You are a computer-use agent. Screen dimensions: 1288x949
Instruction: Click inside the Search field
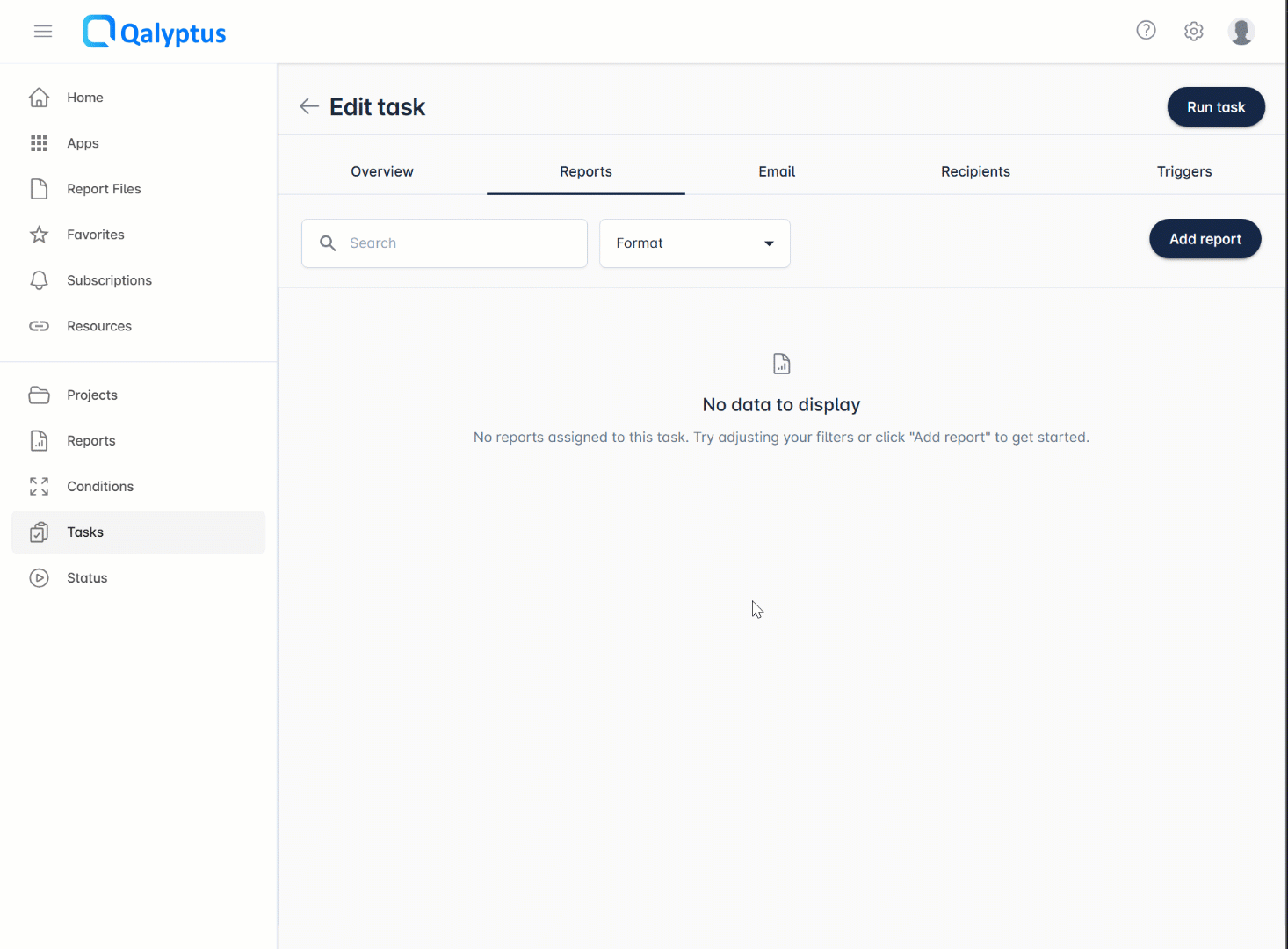[444, 243]
